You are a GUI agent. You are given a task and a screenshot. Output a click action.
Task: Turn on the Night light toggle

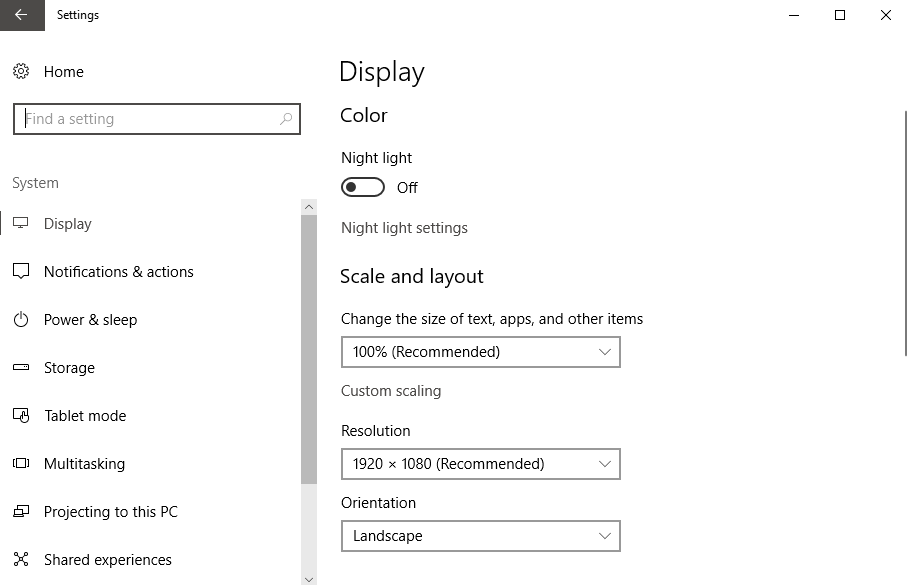(x=363, y=188)
